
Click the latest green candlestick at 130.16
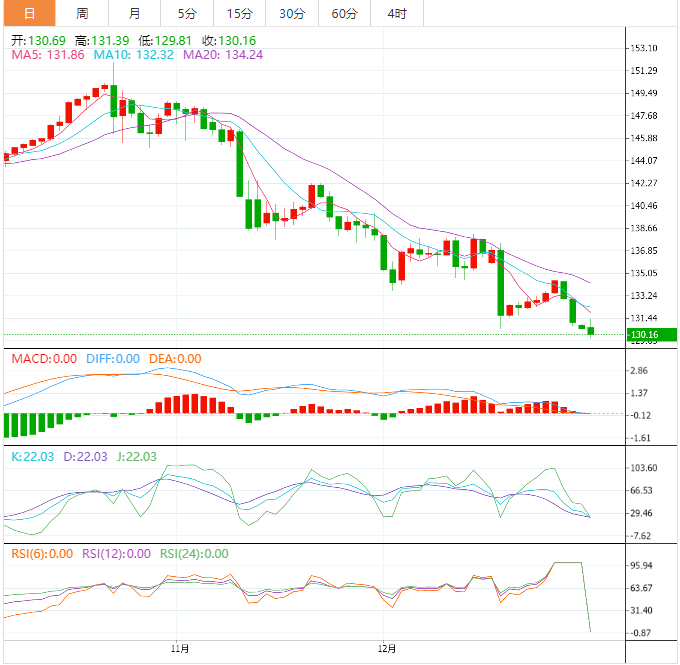(x=590, y=331)
